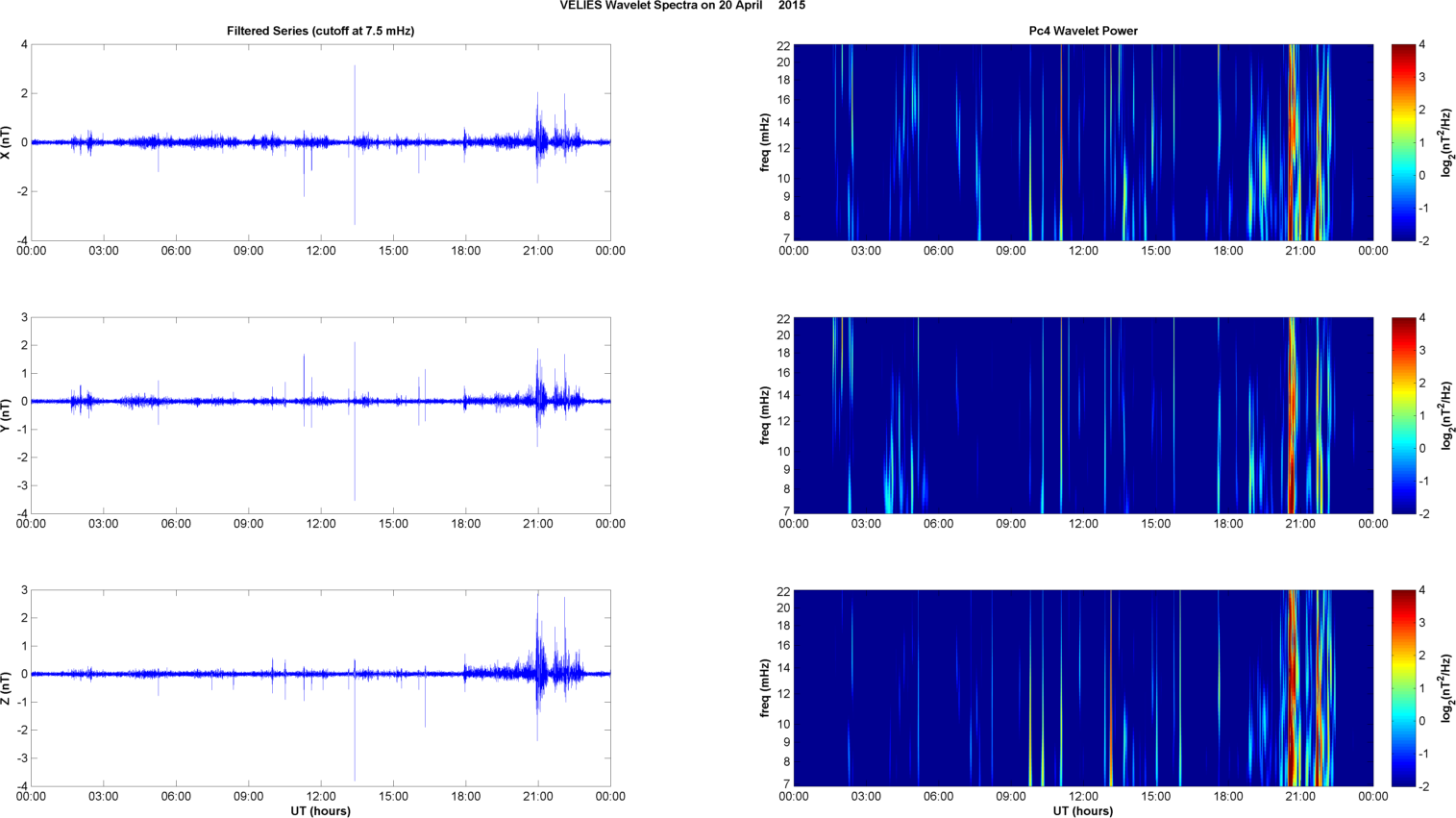1456x818 pixels.
Task: Click the "22" frequency tick of the top spectrogram
Action: pos(783,45)
